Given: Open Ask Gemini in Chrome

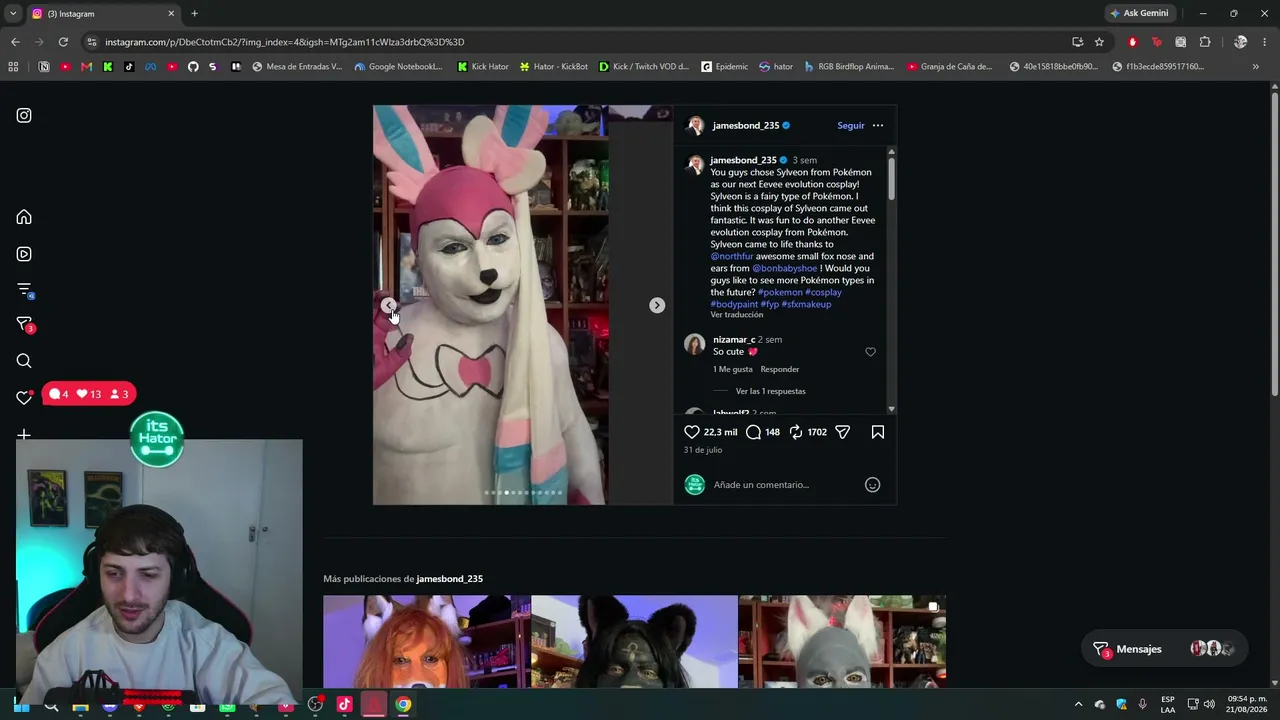Looking at the screenshot, I should click(1139, 14).
